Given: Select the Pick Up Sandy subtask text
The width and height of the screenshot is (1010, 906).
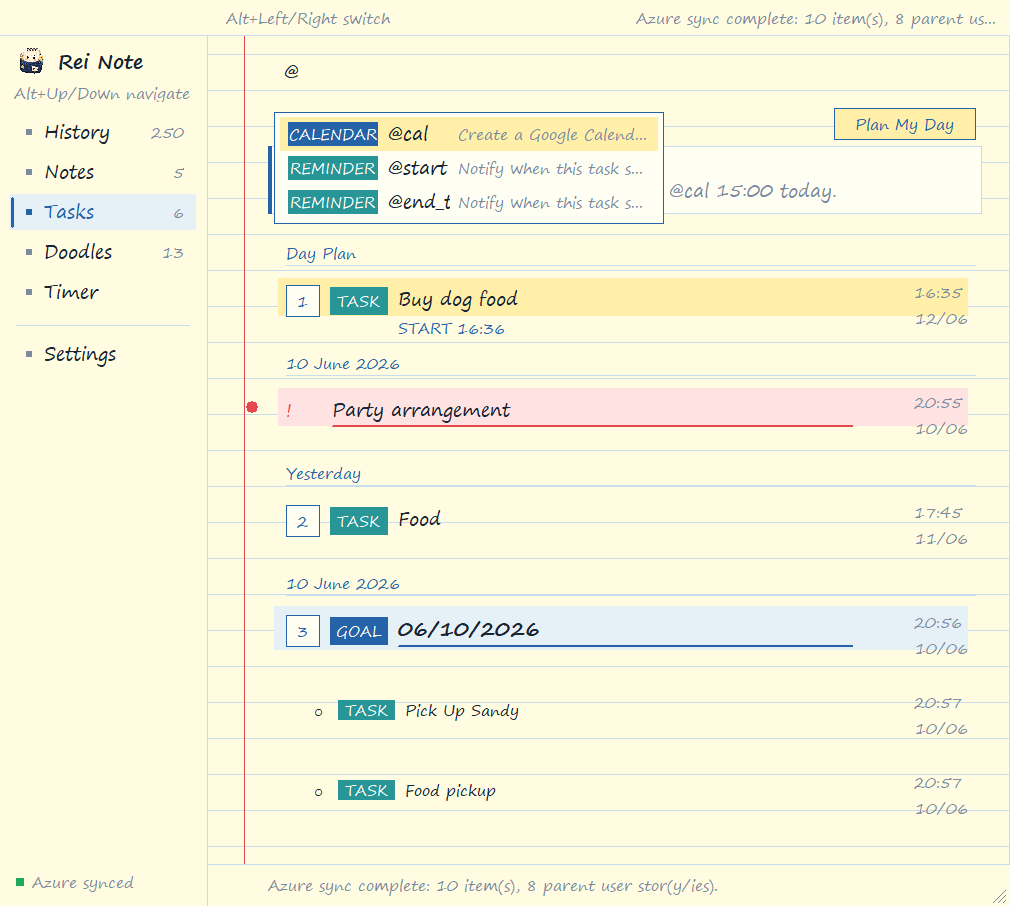Looking at the screenshot, I should click(x=462, y=711).
